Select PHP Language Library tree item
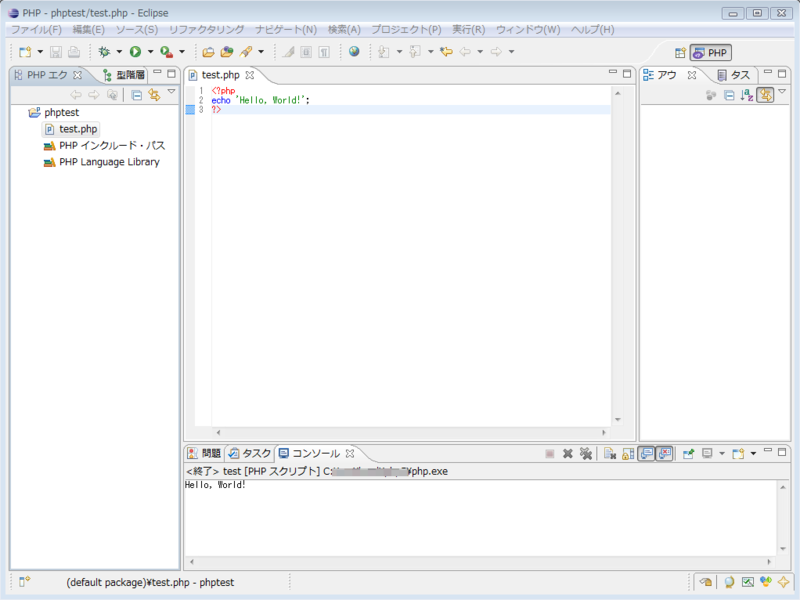The width and height of the screenshot is (800, 600). pyautogui.click(x=102, y=162)
